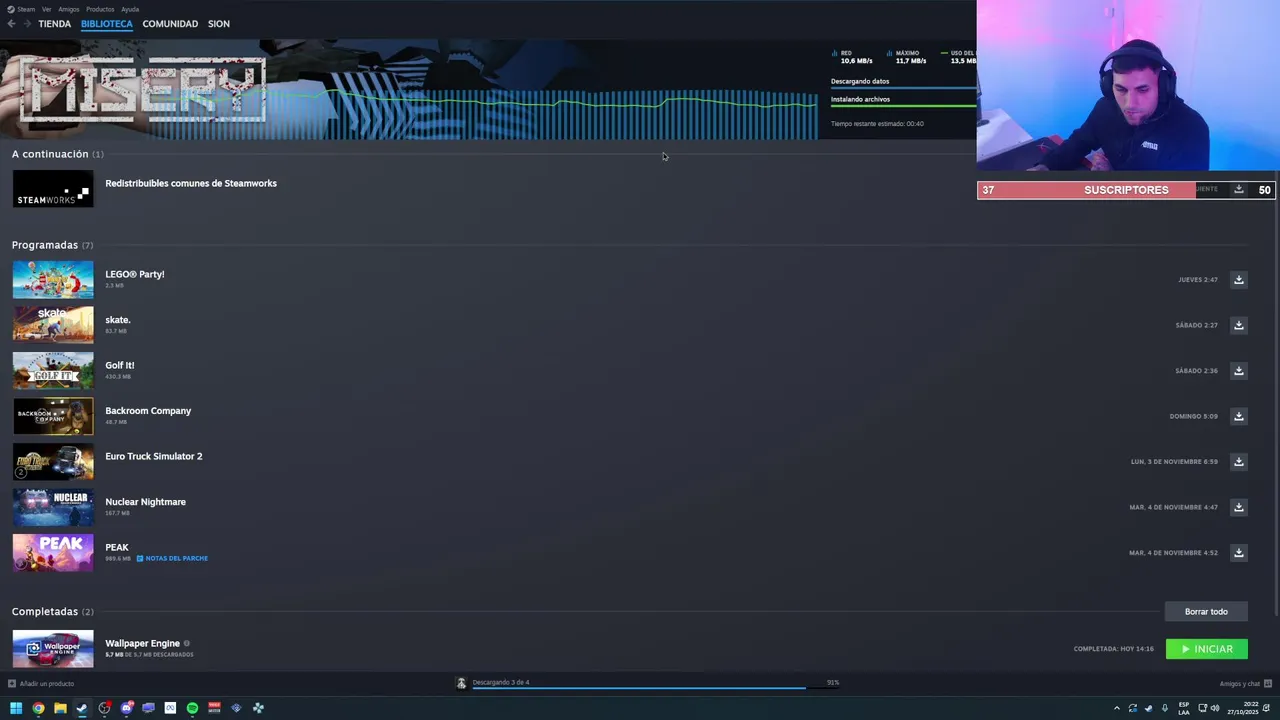Screen dimensions: 1280x720
Task: Open the Ver menu
Action: 47,9
